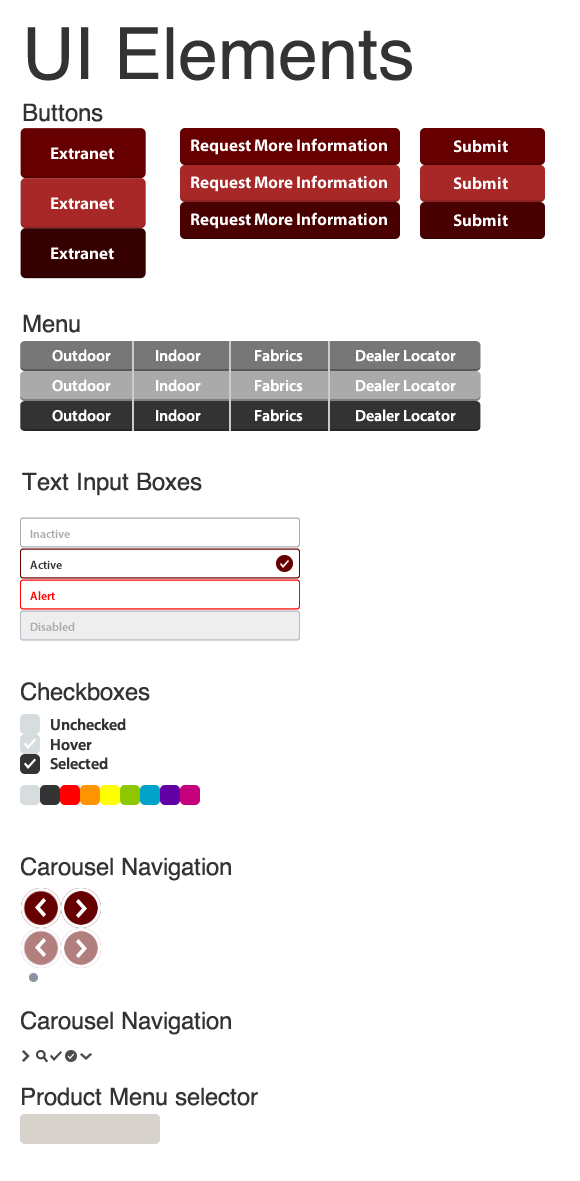
Task: Click the checkmark icon in the Active field
Action: pos(284,563)
